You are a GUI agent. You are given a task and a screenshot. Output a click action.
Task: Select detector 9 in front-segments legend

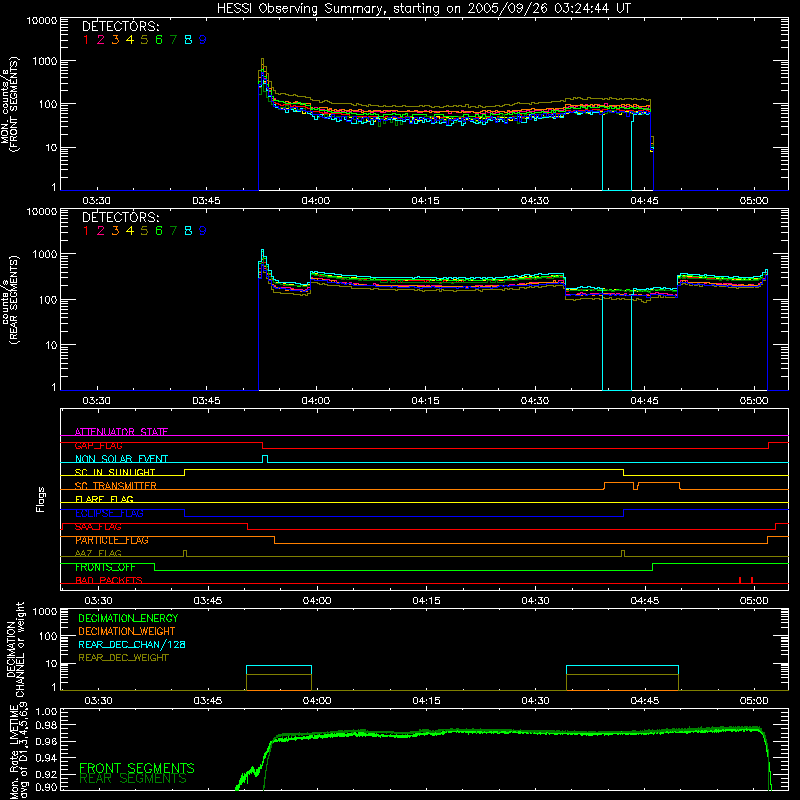pos(203,40)
